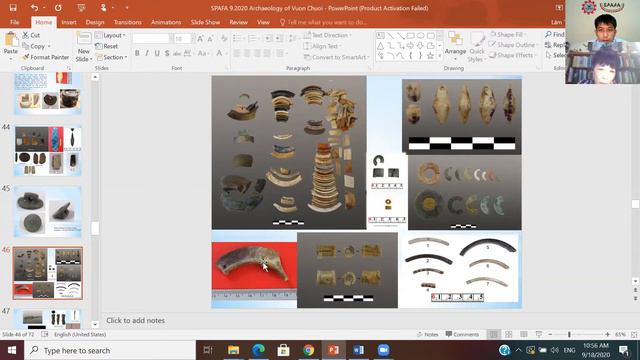
Task: Click Find in the Editing group
Action: 554,34
